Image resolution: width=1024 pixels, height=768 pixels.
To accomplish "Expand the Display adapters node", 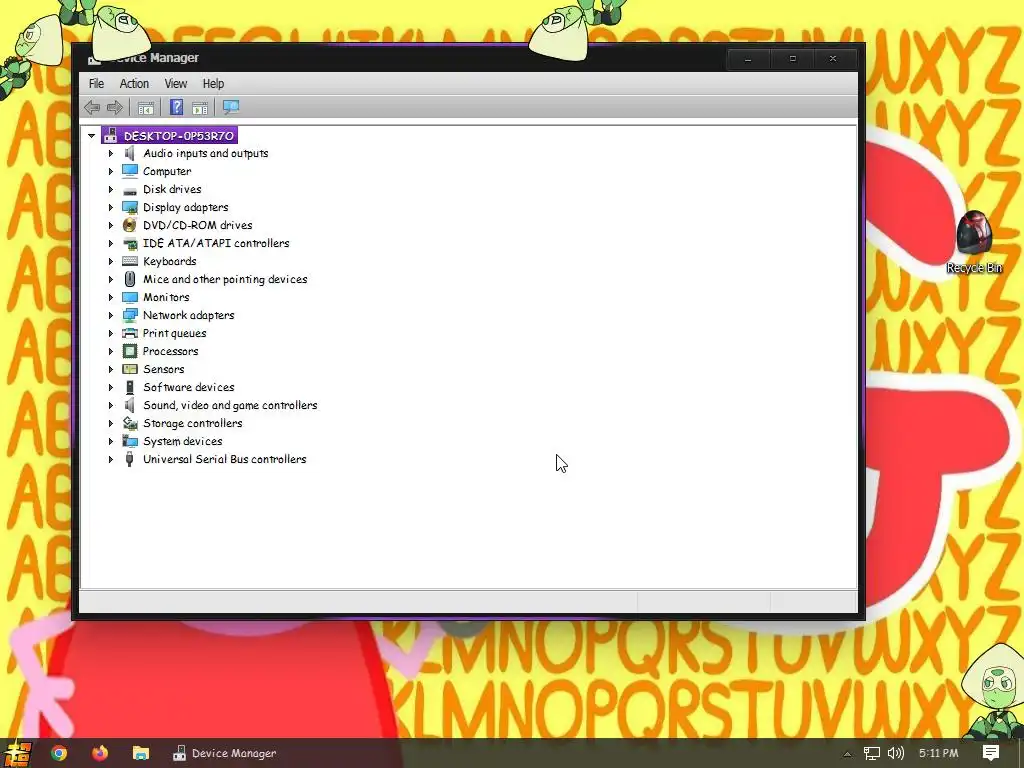I will pos(110,207).
